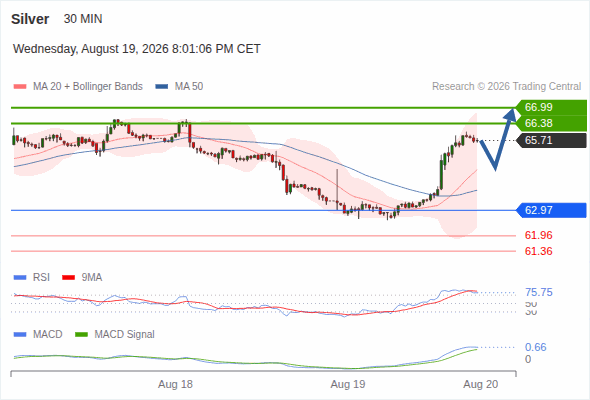590x400 pixels.
Task: Click the Trading Central research copyright text
Action: tap(506, 87)
